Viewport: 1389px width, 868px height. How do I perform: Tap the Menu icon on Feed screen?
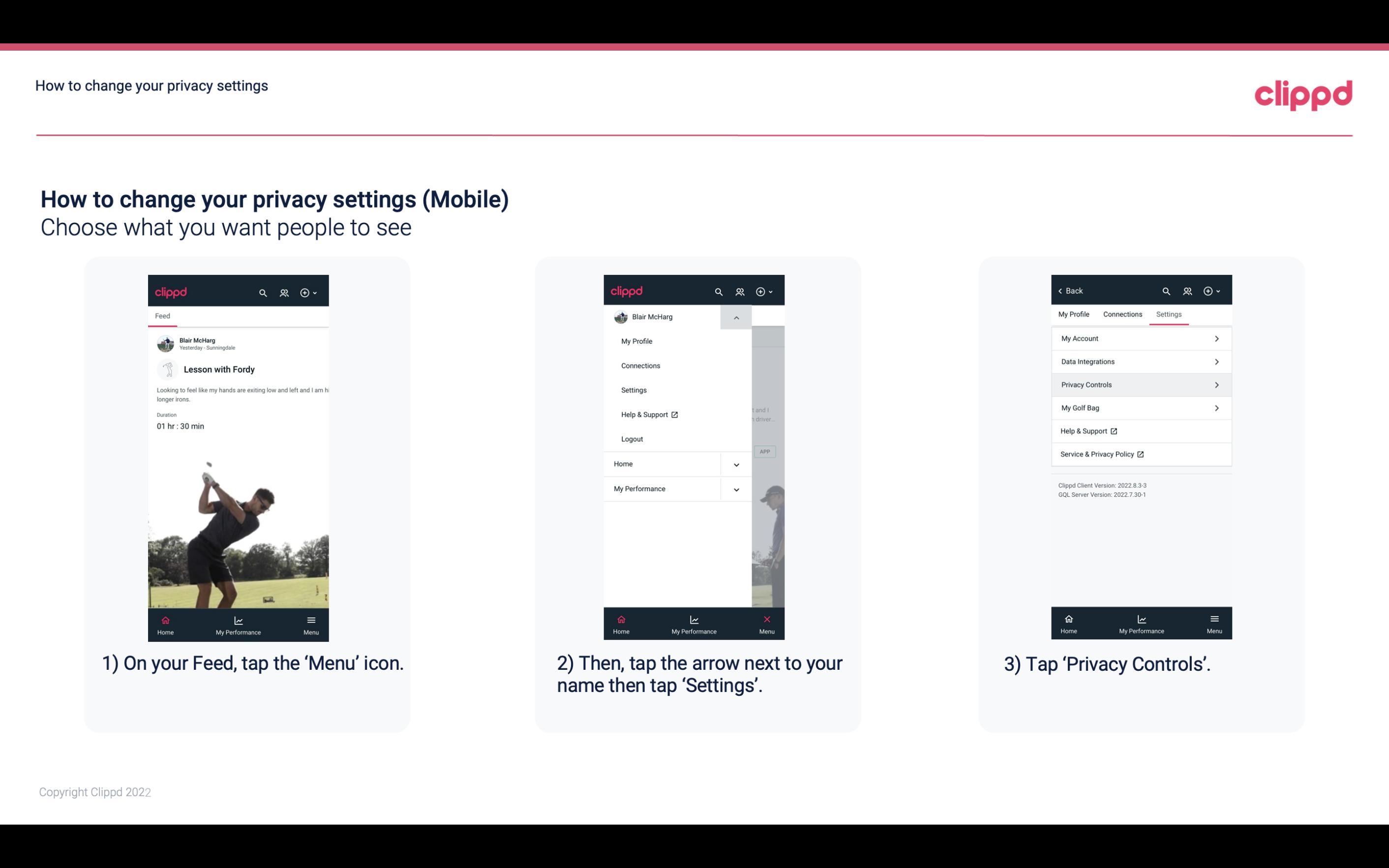click(313, 623)
